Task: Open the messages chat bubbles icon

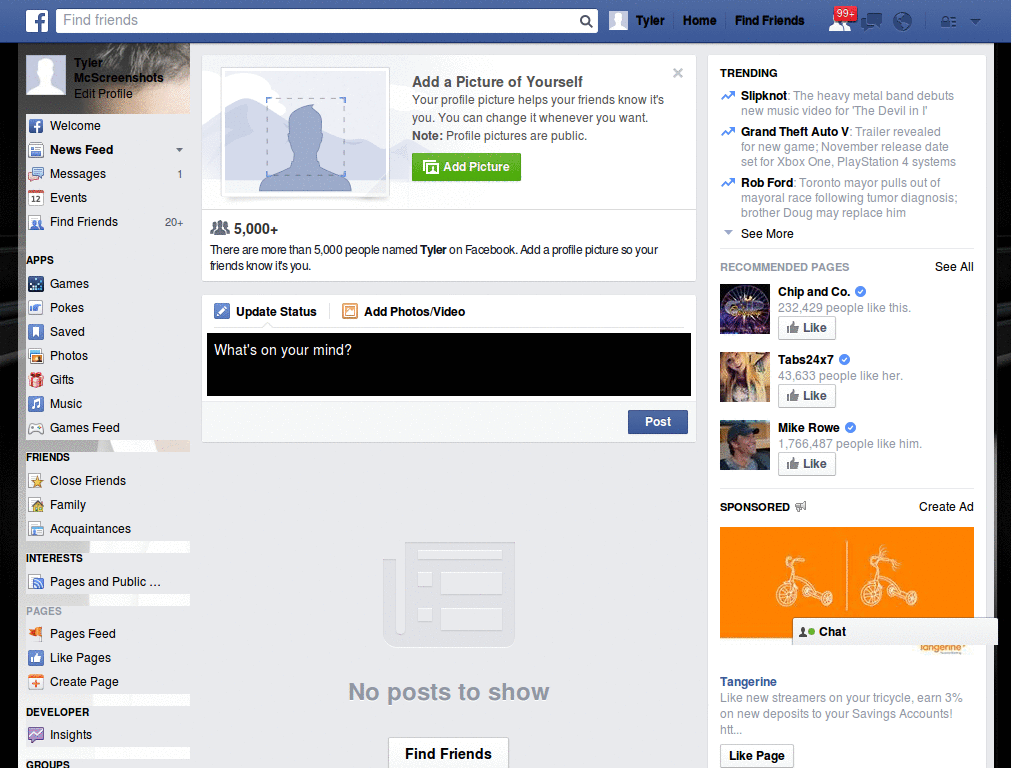Action: pos(871,22)
